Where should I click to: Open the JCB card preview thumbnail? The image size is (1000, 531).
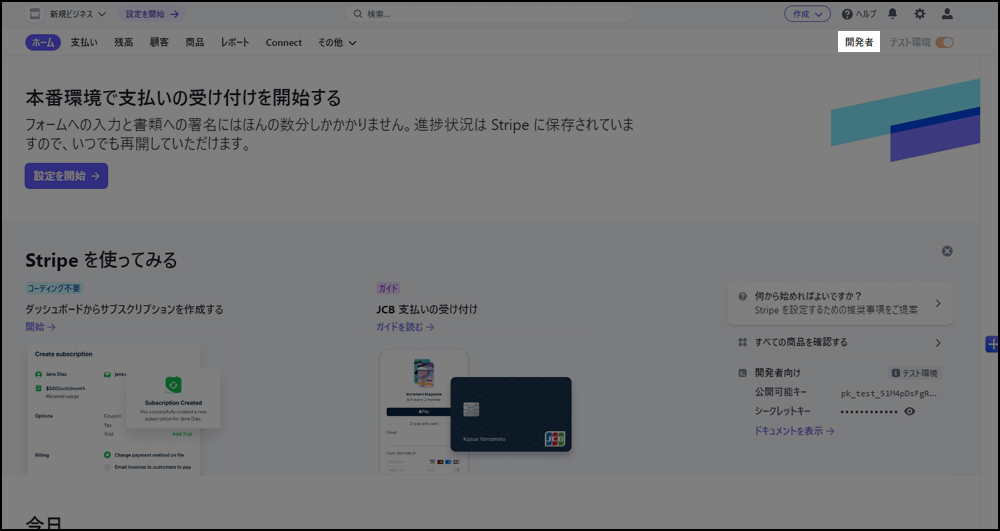(475, 411)
